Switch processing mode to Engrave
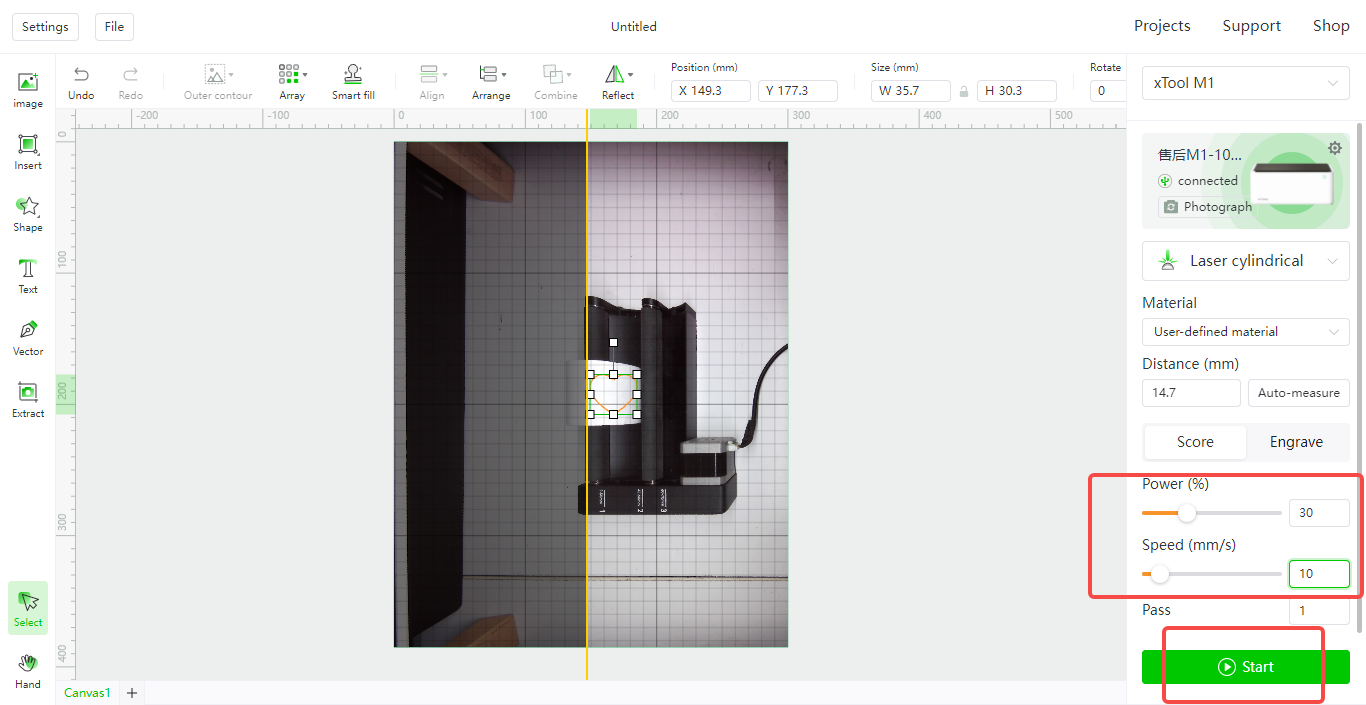 [1296, 442]
